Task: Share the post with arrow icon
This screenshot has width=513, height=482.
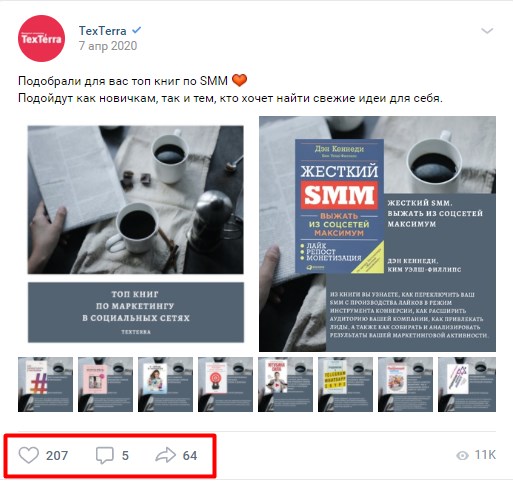Action: click(x=165, y=455)
